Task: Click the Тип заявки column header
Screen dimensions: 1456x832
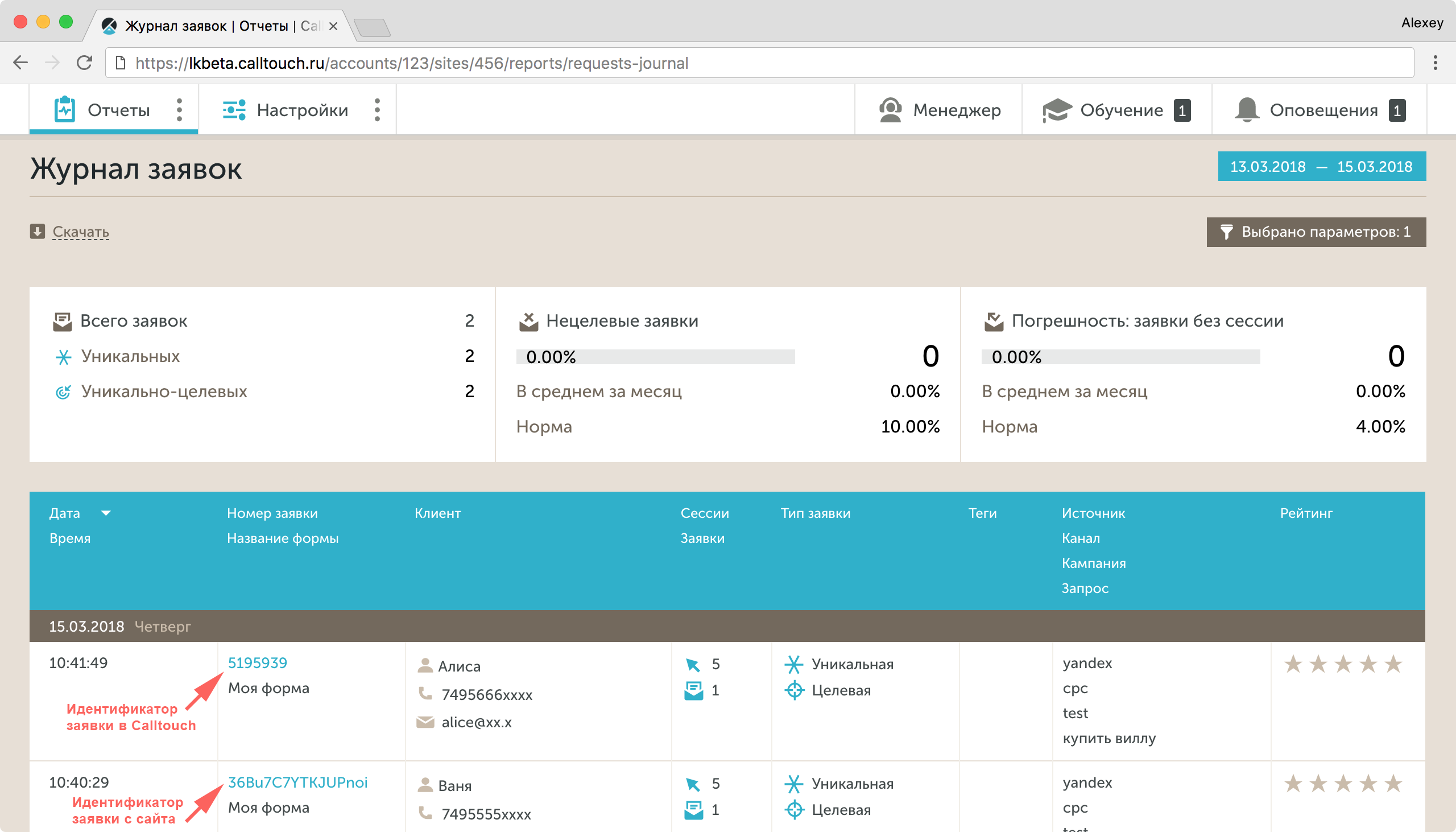Action: click(x=816, y=513)
